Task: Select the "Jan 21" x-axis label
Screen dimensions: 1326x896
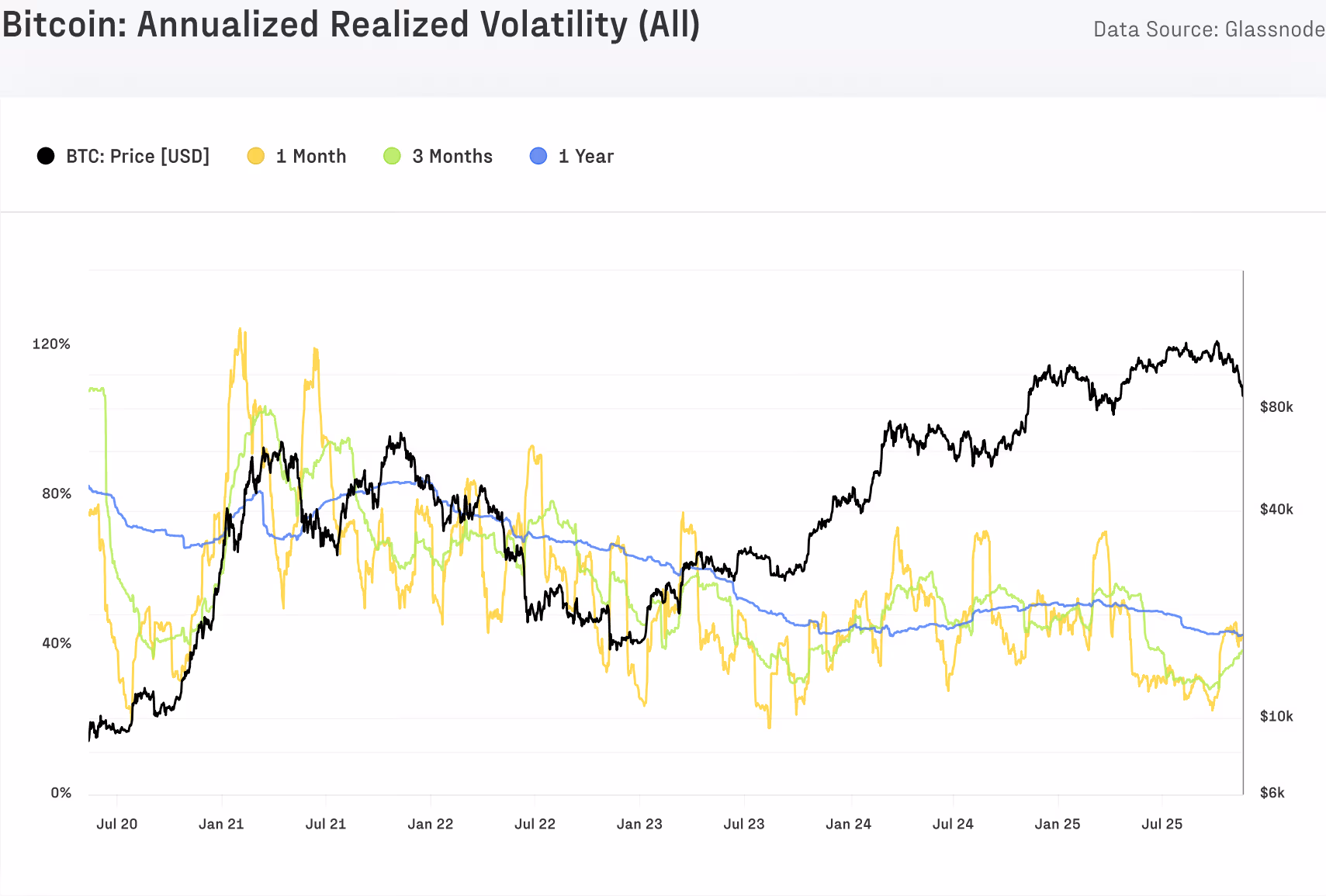Action: [221, 824]
